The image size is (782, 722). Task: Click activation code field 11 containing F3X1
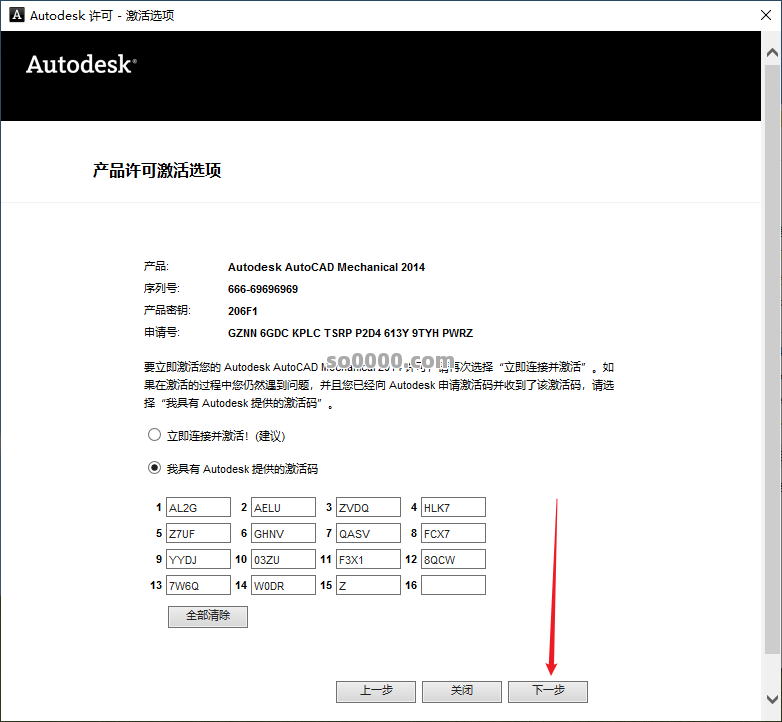pyautogui.click(x=368, y=559)
